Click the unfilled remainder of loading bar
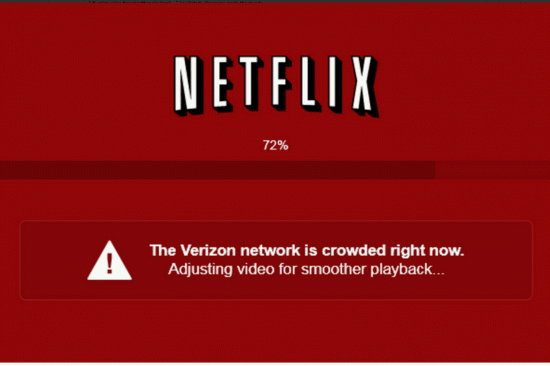Viewport: 550px width, 366px height. click(x=492, y=170)
